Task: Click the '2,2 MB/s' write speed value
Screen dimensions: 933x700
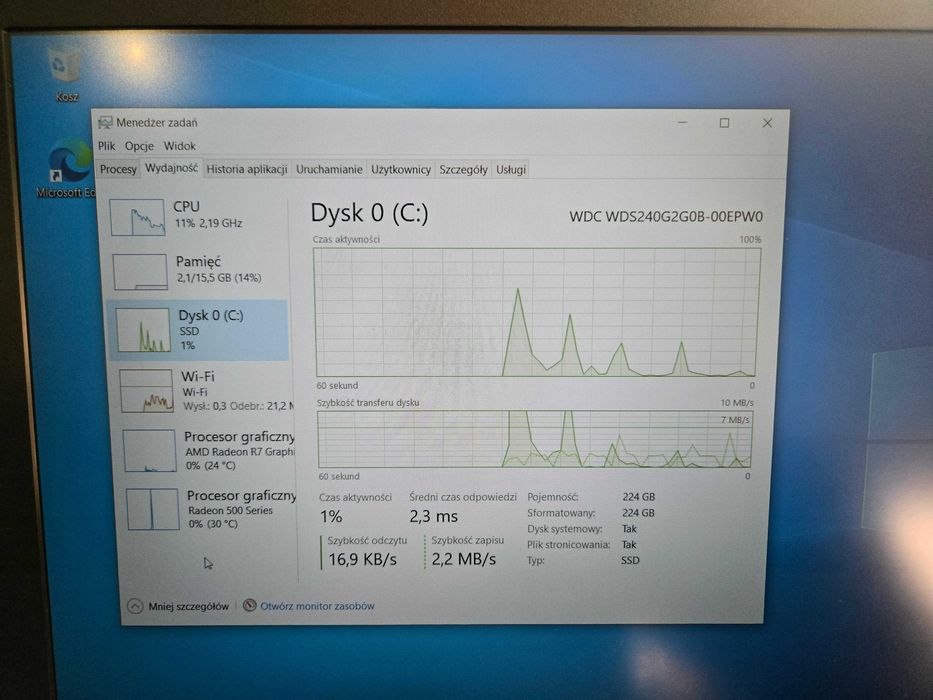Action: pyautogui.click(x=464, y=559)
